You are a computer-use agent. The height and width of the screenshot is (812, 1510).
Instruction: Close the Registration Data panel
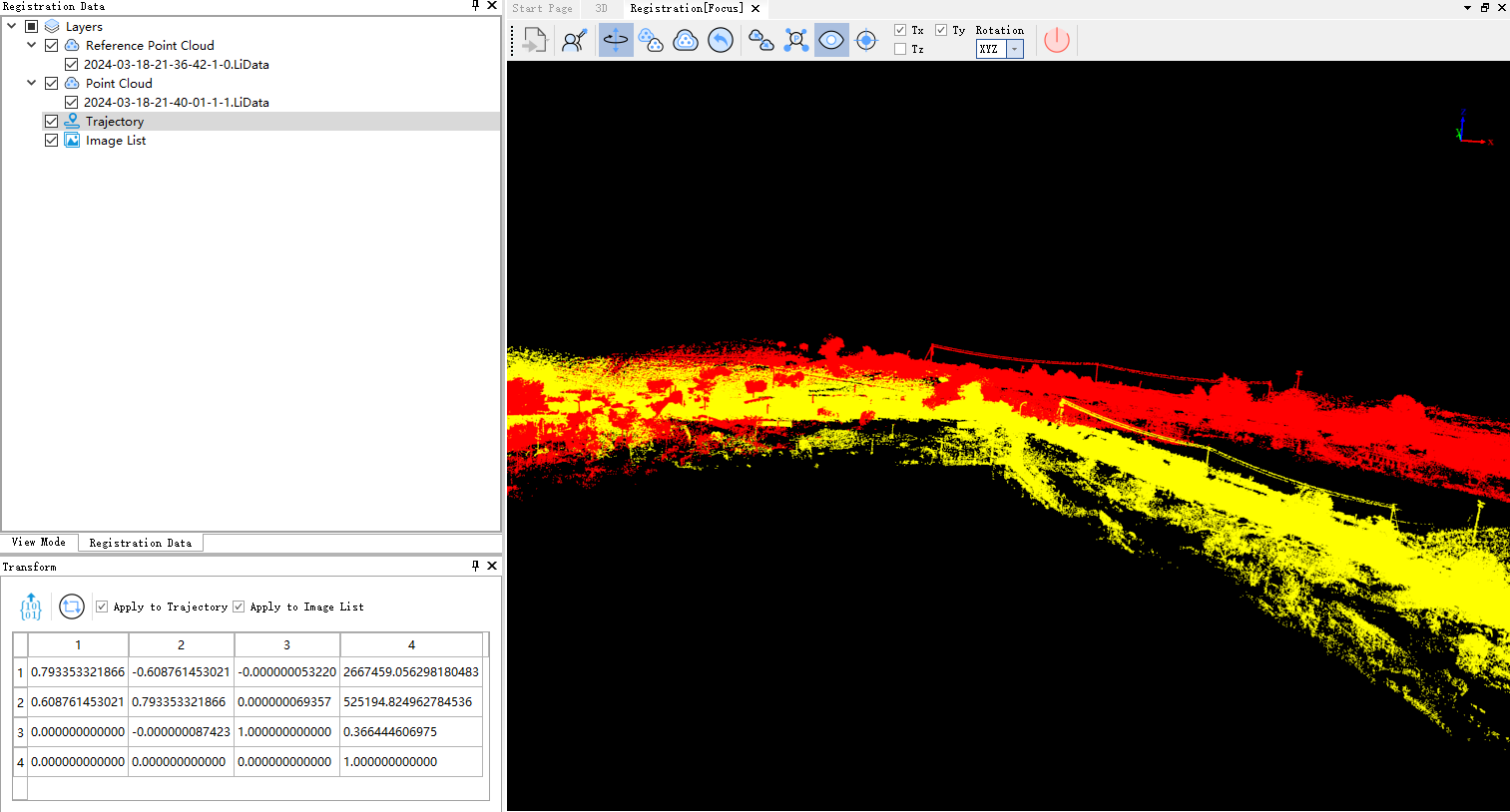pos(492,6)
